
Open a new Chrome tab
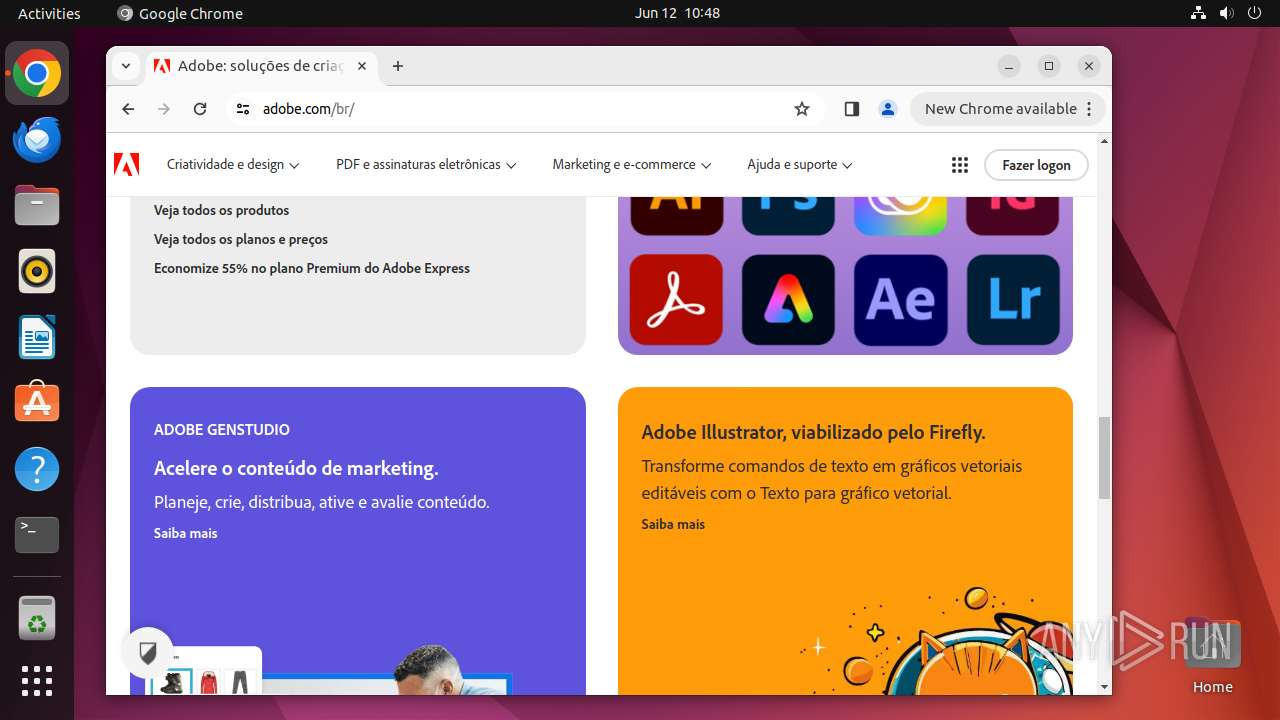pyautogui.click(x=398, y=66)
